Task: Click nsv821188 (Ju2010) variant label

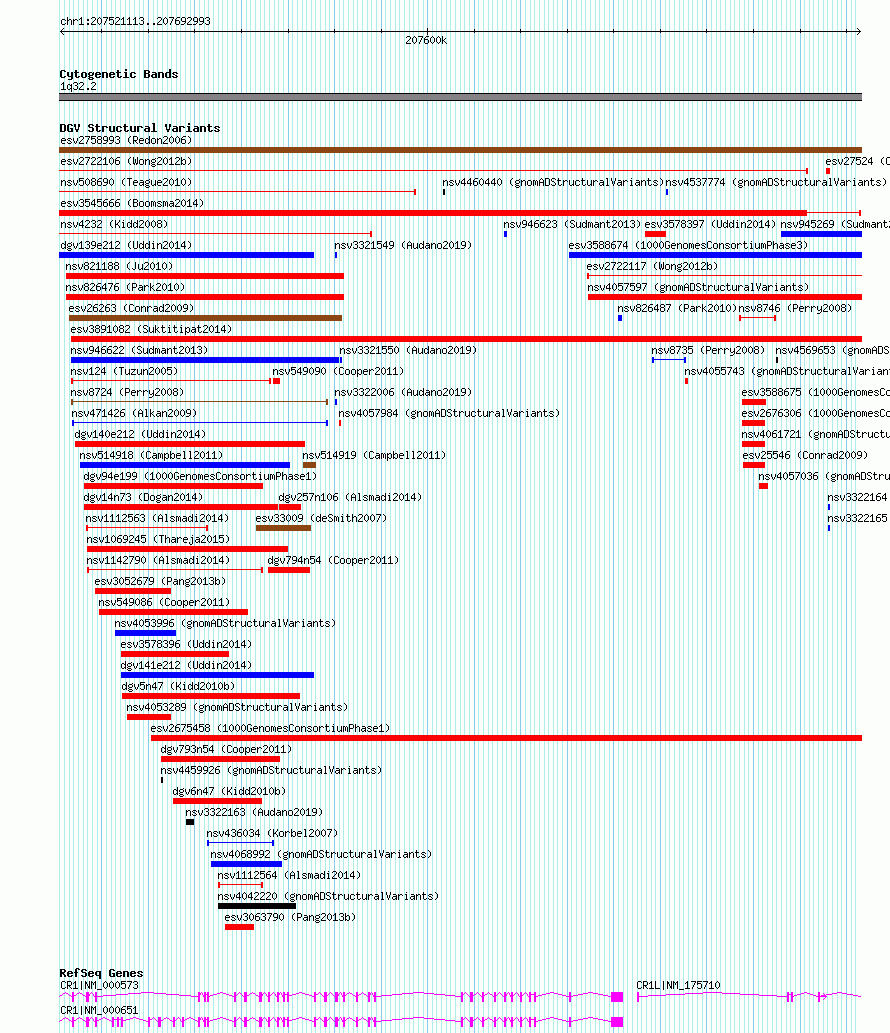Action: 119,267
